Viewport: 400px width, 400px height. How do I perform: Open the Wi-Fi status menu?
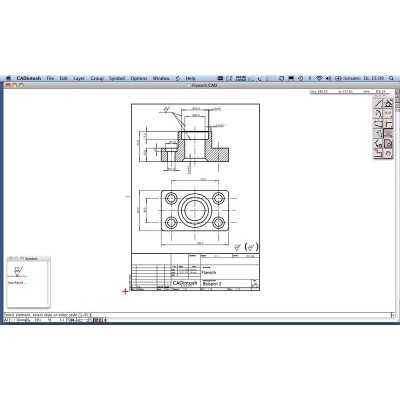click(x=319, y=78)
